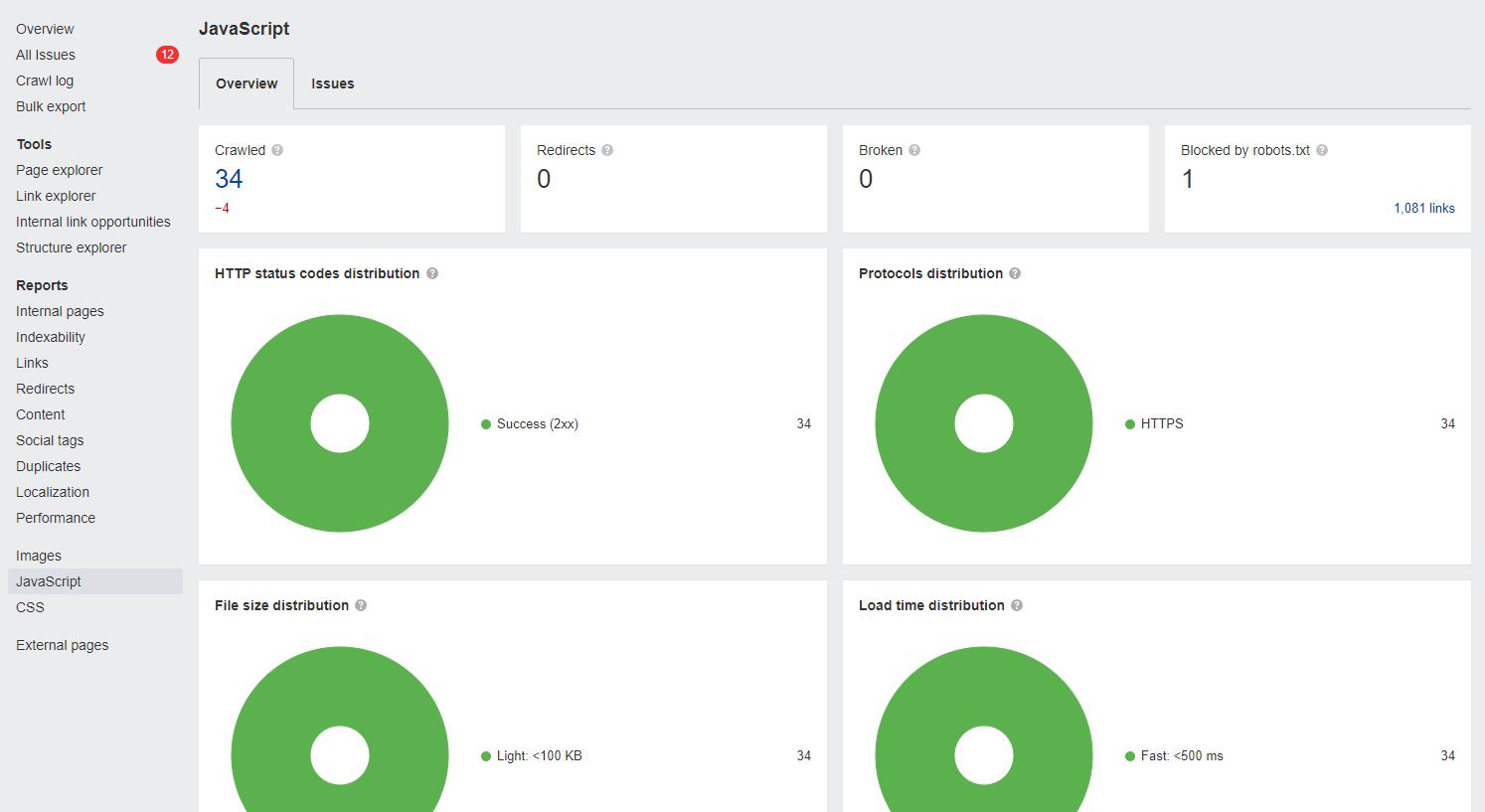Open help for File size distribution
This screenshot has width=1485, height=812.
[361, 605]
